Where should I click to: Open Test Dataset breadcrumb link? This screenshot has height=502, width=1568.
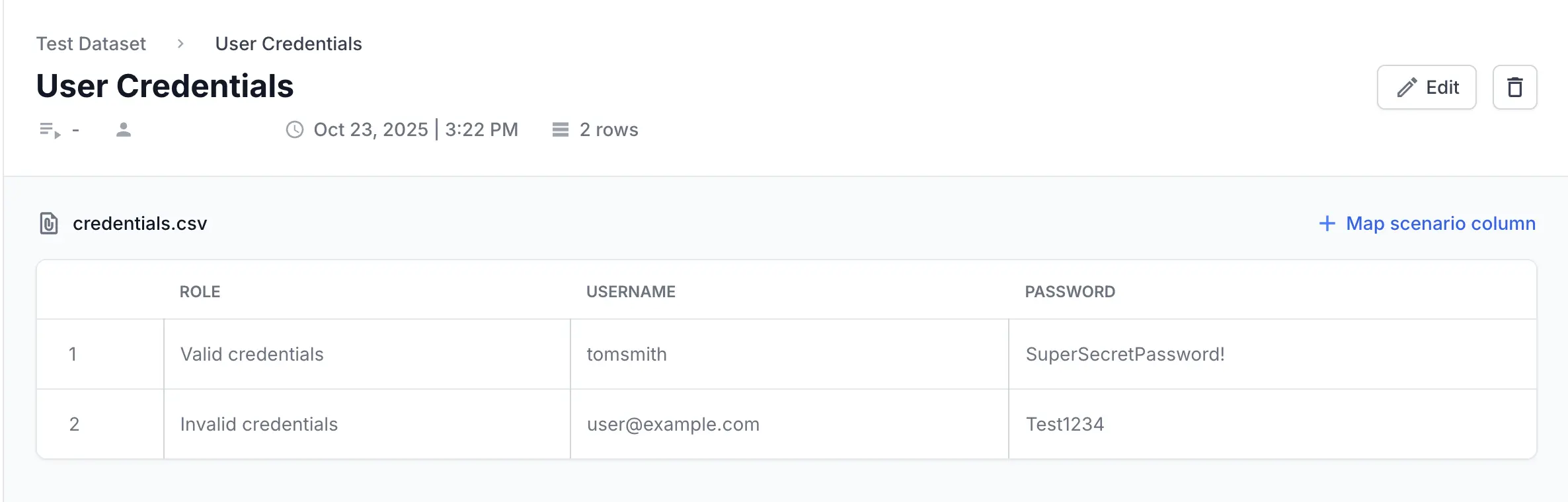click(x=91, y=44)
